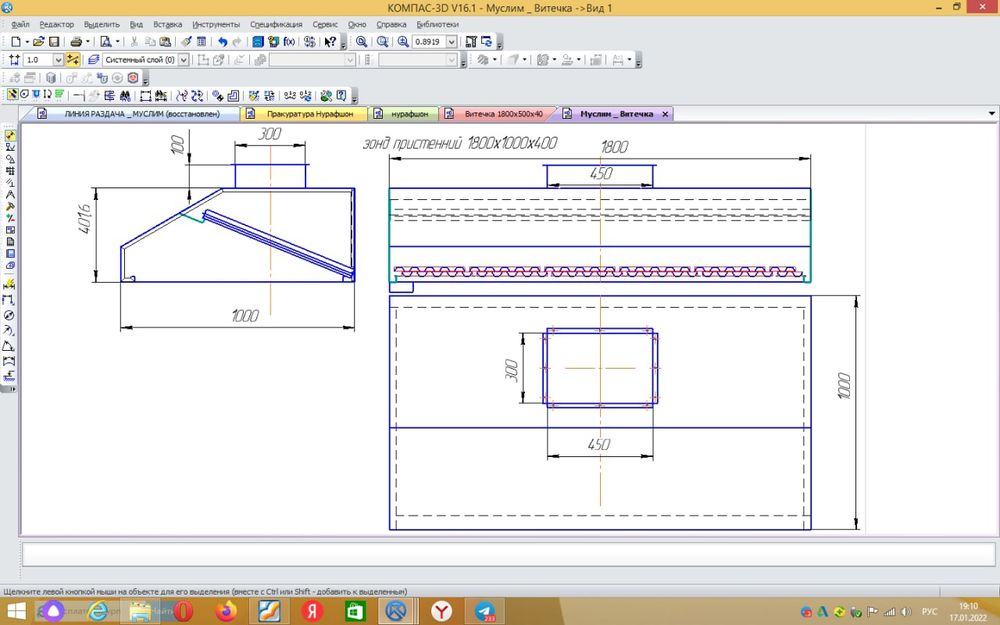Click the zoom-in magnifier icon
This screenshot has width=1000, height=625.
tap(403, 42)
